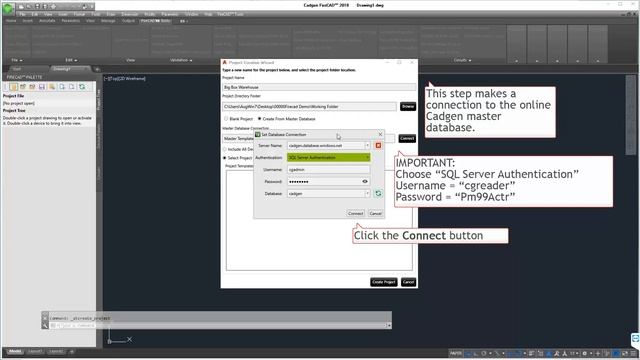Click the green refresh icon in the FireCAD palette toolbar

pyautogui.click(x=82, y=87)
